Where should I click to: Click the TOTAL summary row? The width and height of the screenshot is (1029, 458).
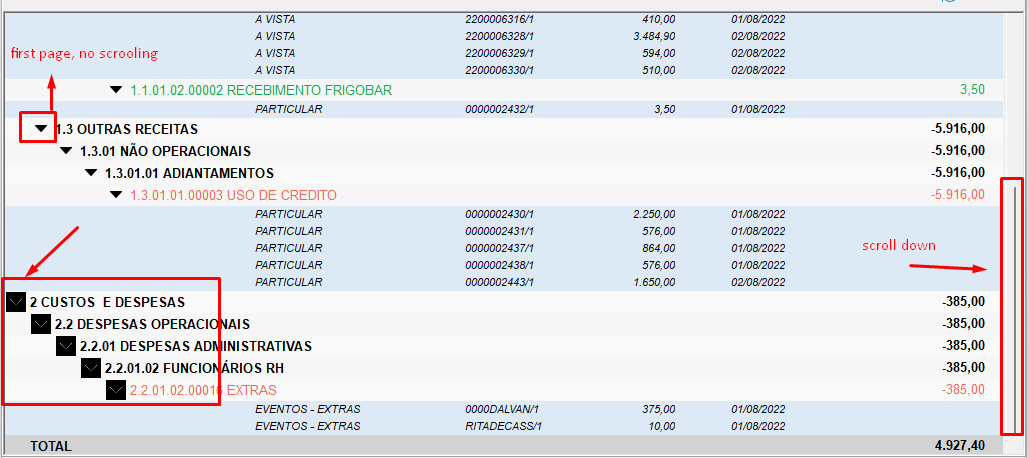500,445
